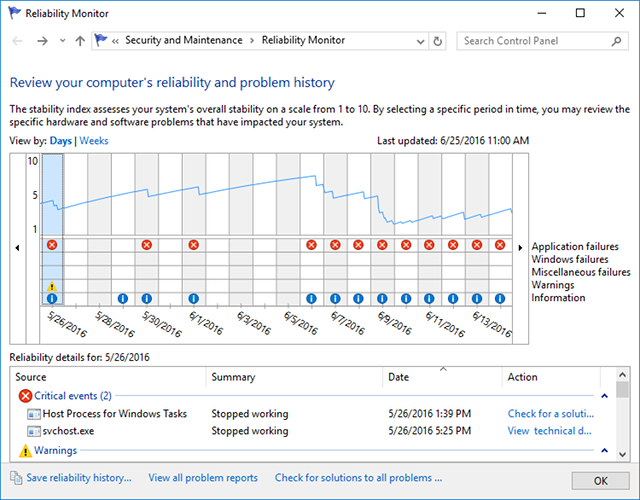Click the forward arrow navigation icon

coord(42,41)
